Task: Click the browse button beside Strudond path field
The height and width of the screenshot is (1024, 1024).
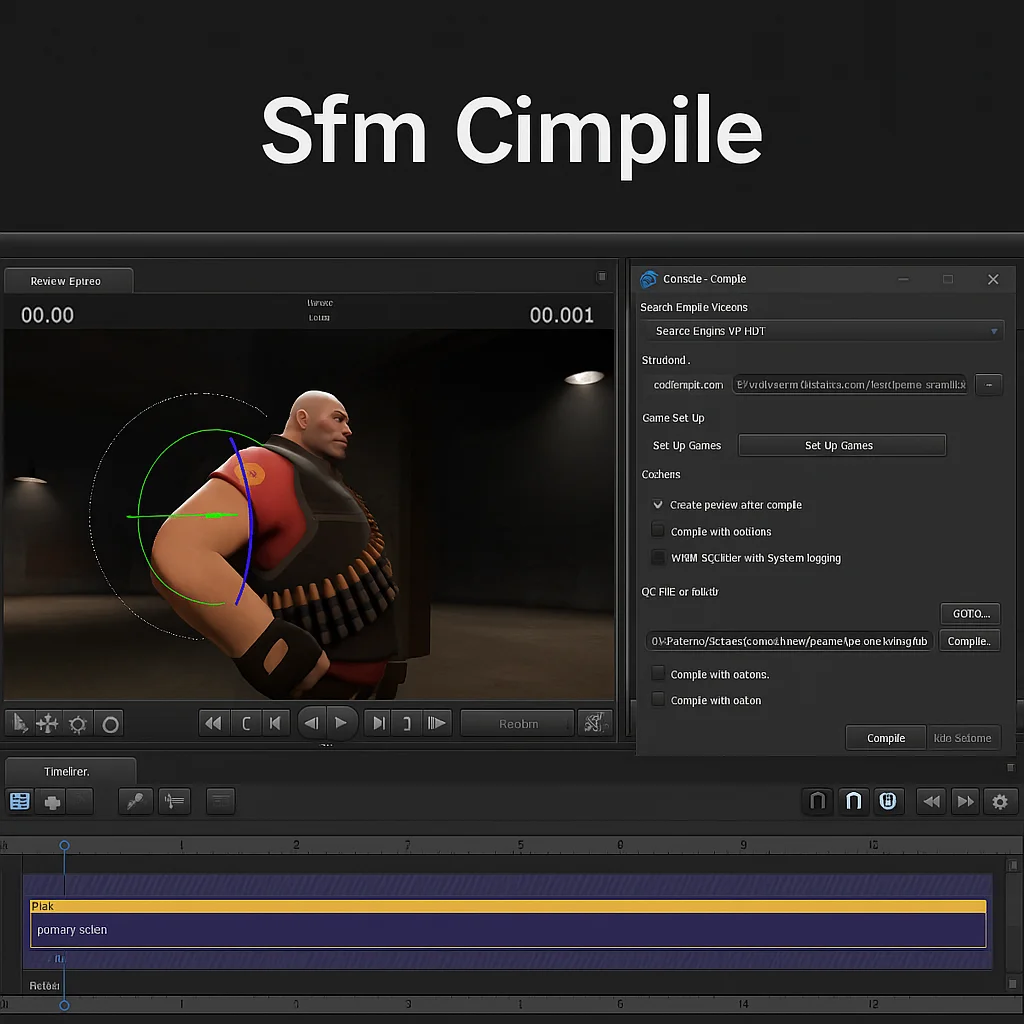Action: coord(989,385)
